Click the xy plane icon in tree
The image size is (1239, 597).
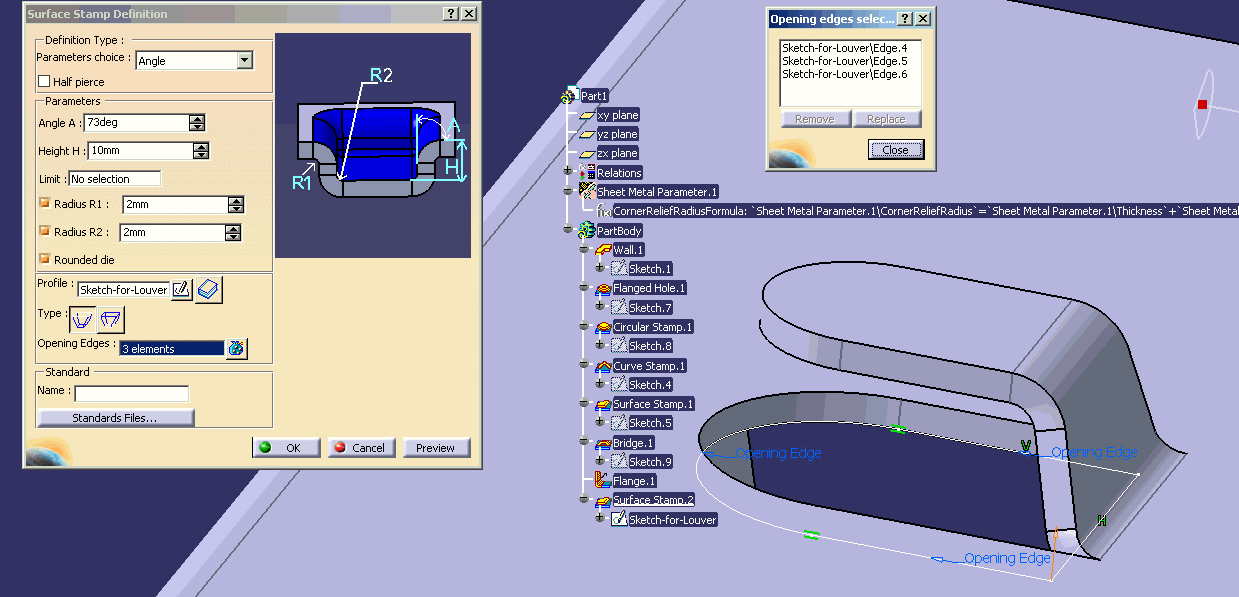point(587,115)
